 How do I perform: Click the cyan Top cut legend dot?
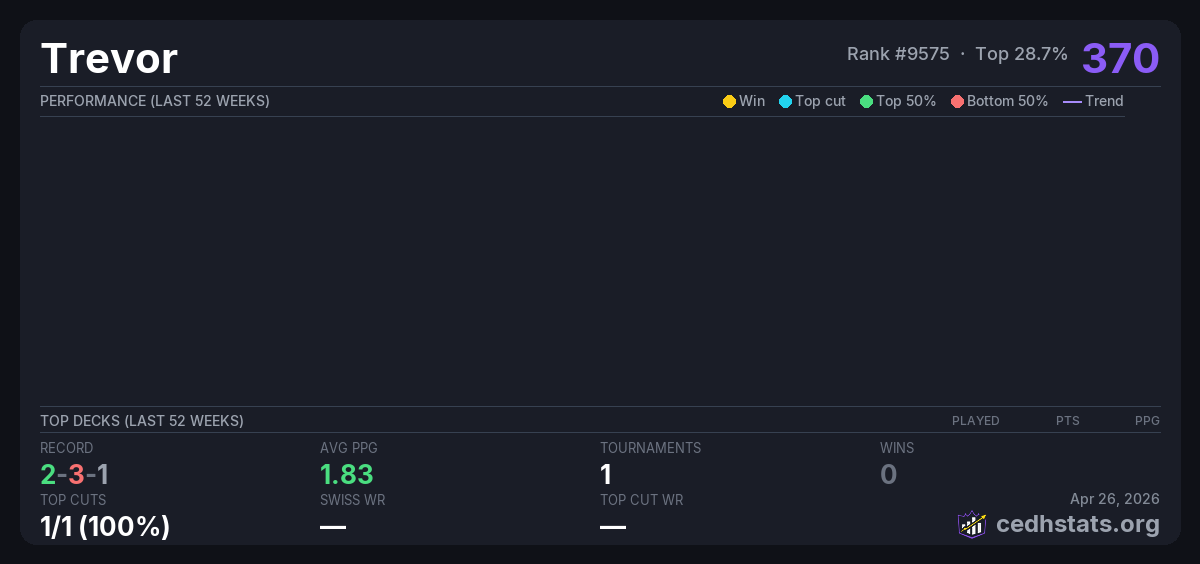785,101
